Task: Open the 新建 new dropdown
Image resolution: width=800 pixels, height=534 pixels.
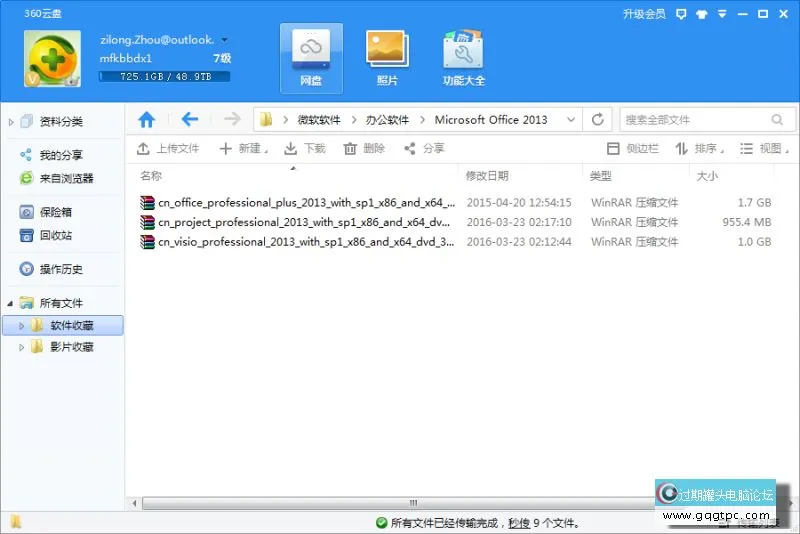Action: (244, 148)
